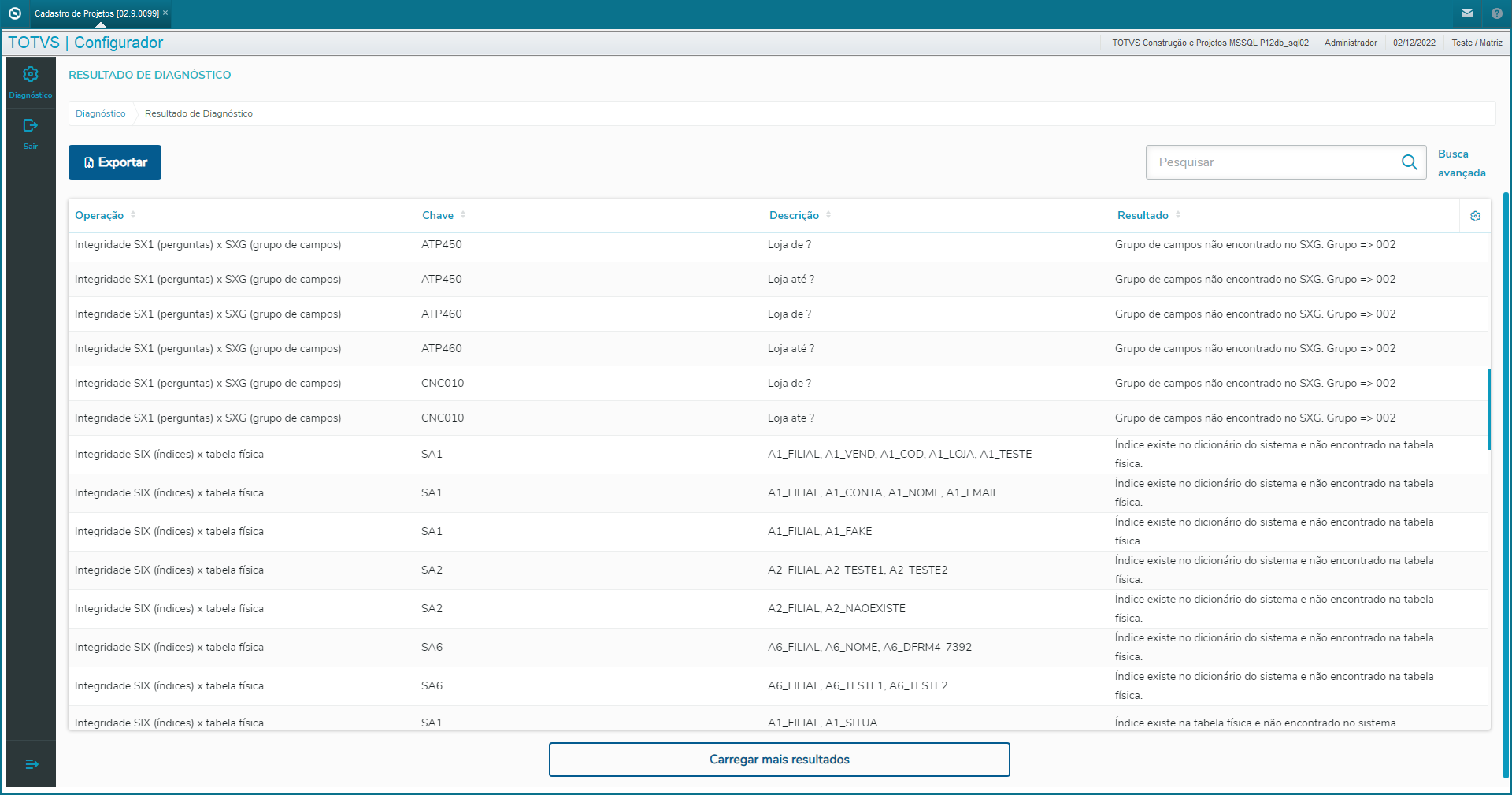Open table column settings gear
The height and width of the screenshot is (795, 1512).
1476,216
